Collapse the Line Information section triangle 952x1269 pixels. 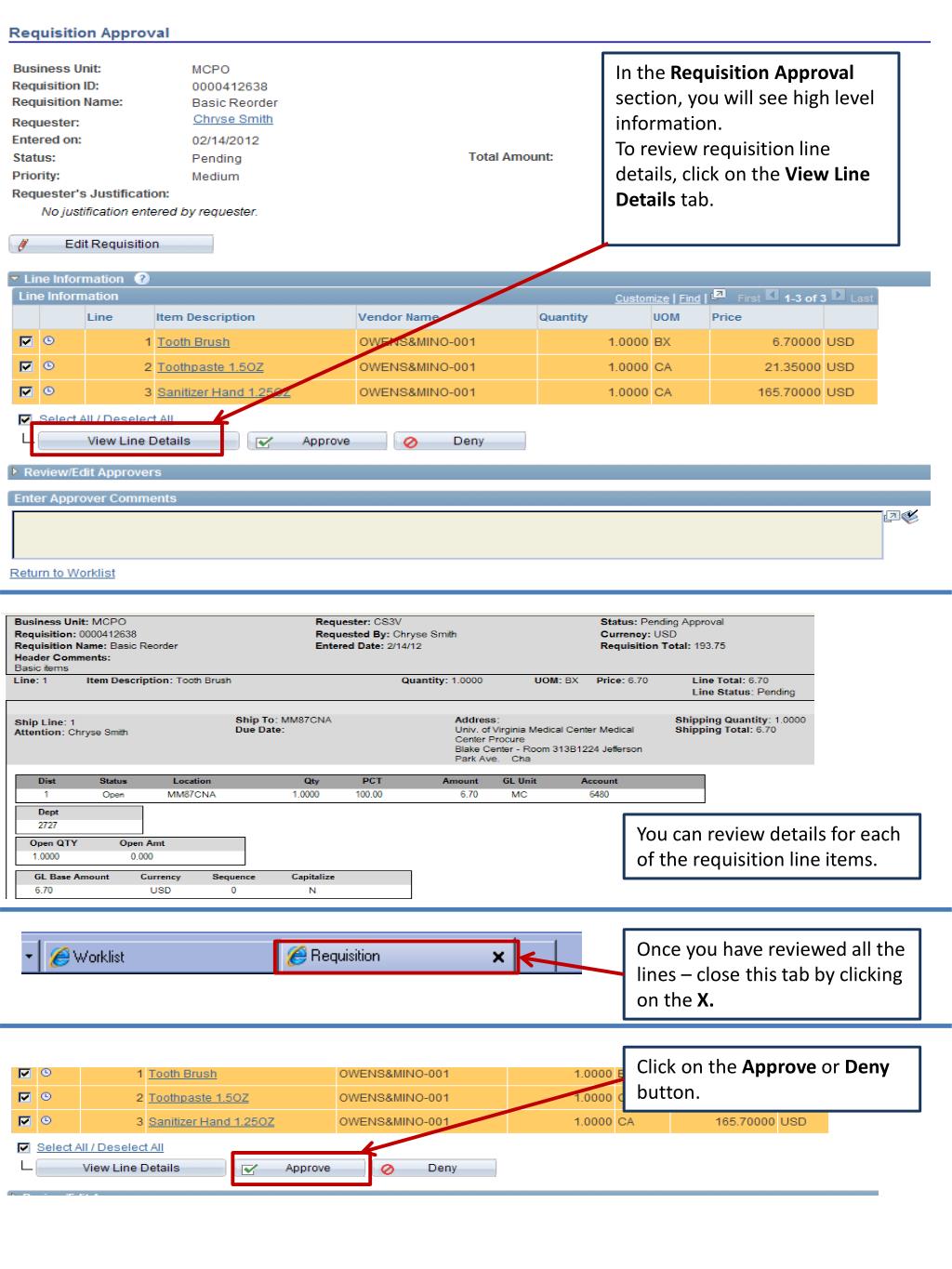tap(15, 279)
